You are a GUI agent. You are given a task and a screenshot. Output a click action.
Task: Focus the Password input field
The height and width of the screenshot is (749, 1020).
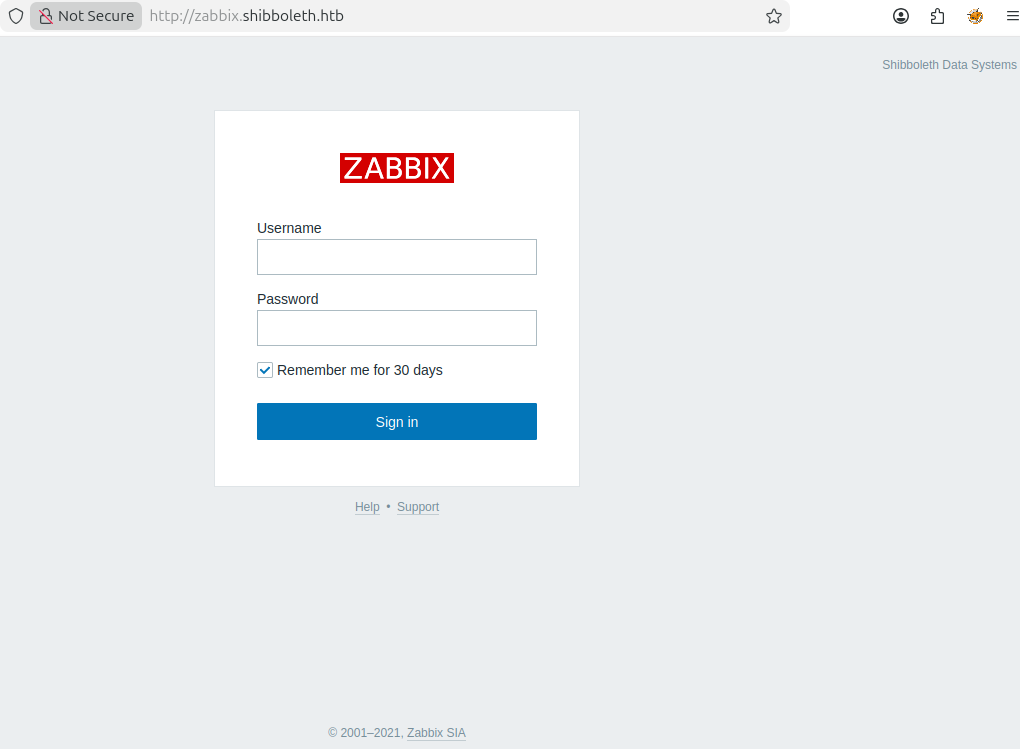(397, 328)
